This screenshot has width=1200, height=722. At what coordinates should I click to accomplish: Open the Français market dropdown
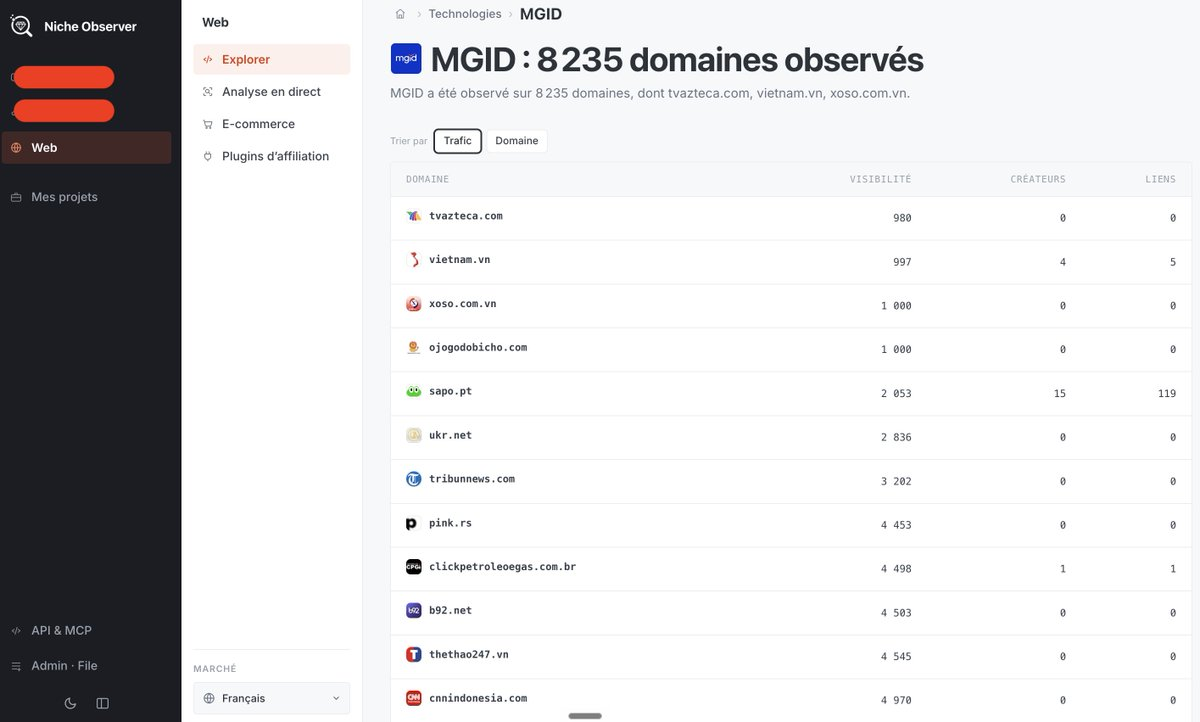(x=272, y=698)
